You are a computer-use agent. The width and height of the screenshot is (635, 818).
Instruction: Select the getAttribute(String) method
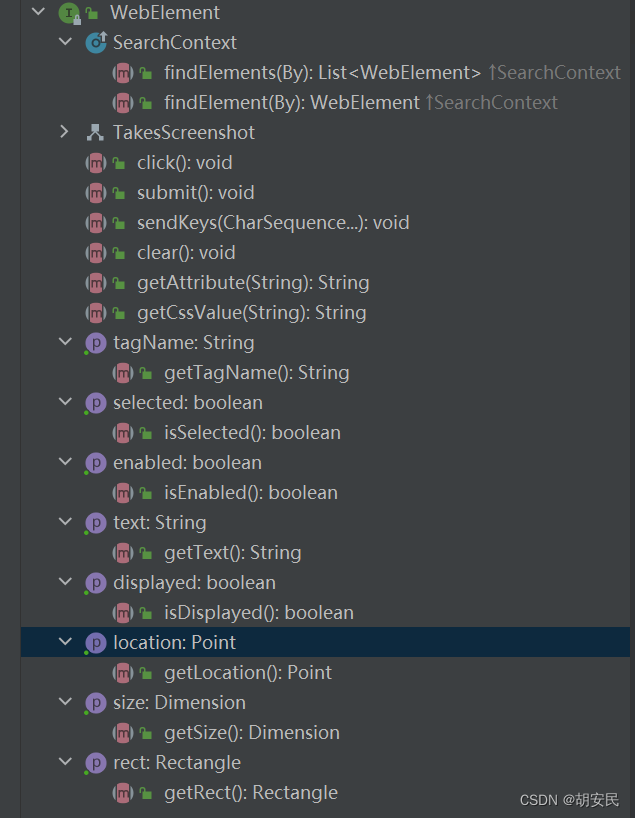[x=253, y=282]
